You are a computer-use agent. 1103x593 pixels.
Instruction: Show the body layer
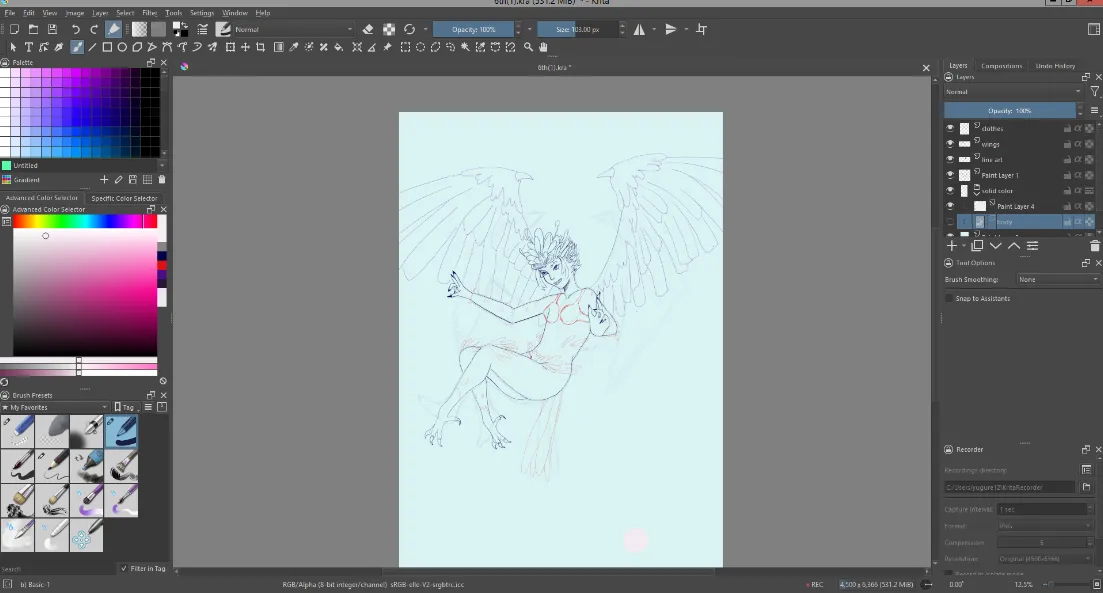pos(950,222)
